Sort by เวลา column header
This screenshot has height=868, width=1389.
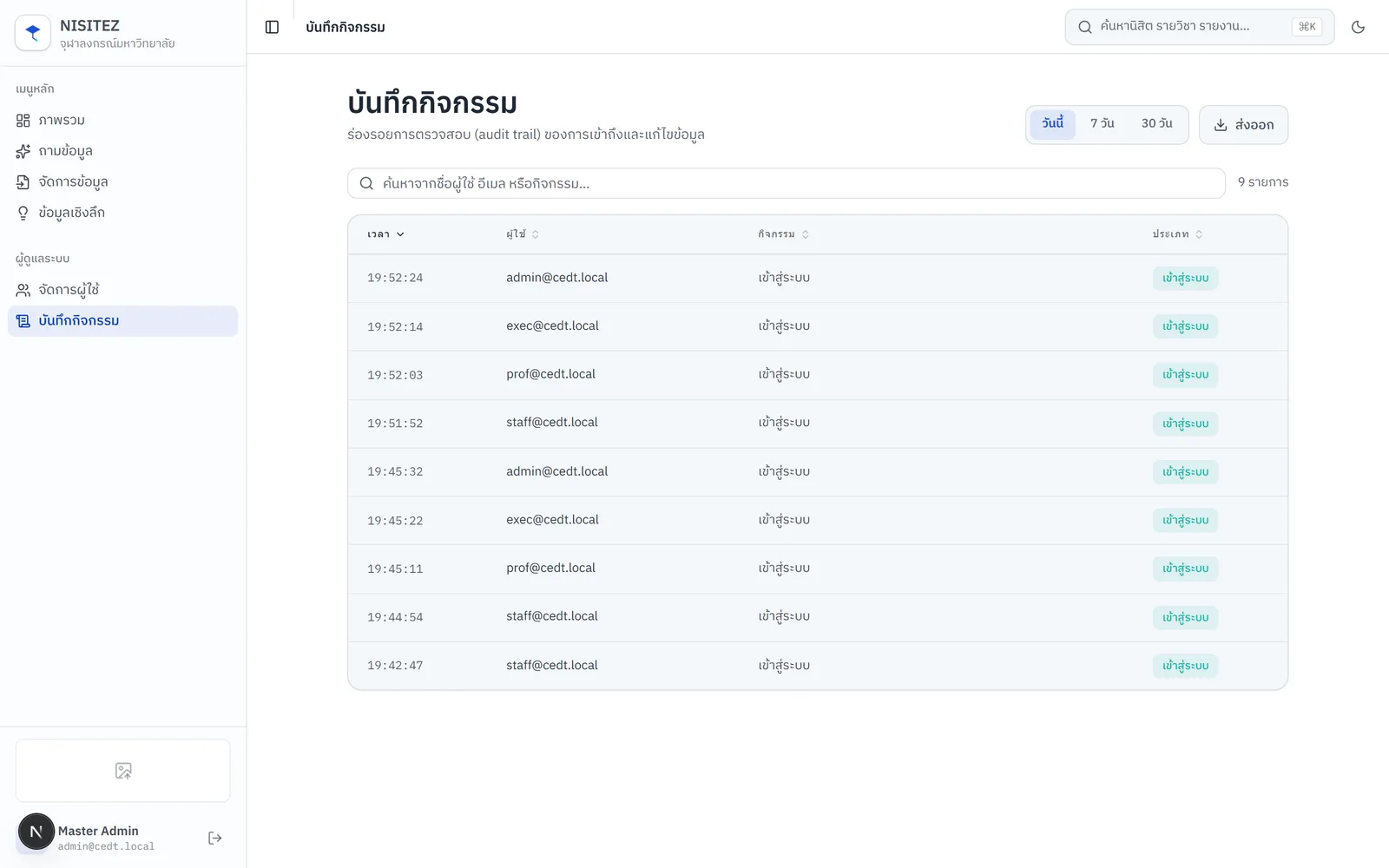[385, 234]
